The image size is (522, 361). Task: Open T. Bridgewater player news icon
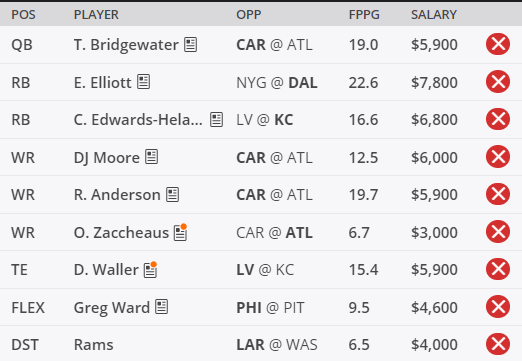click(x=190, y=44)
